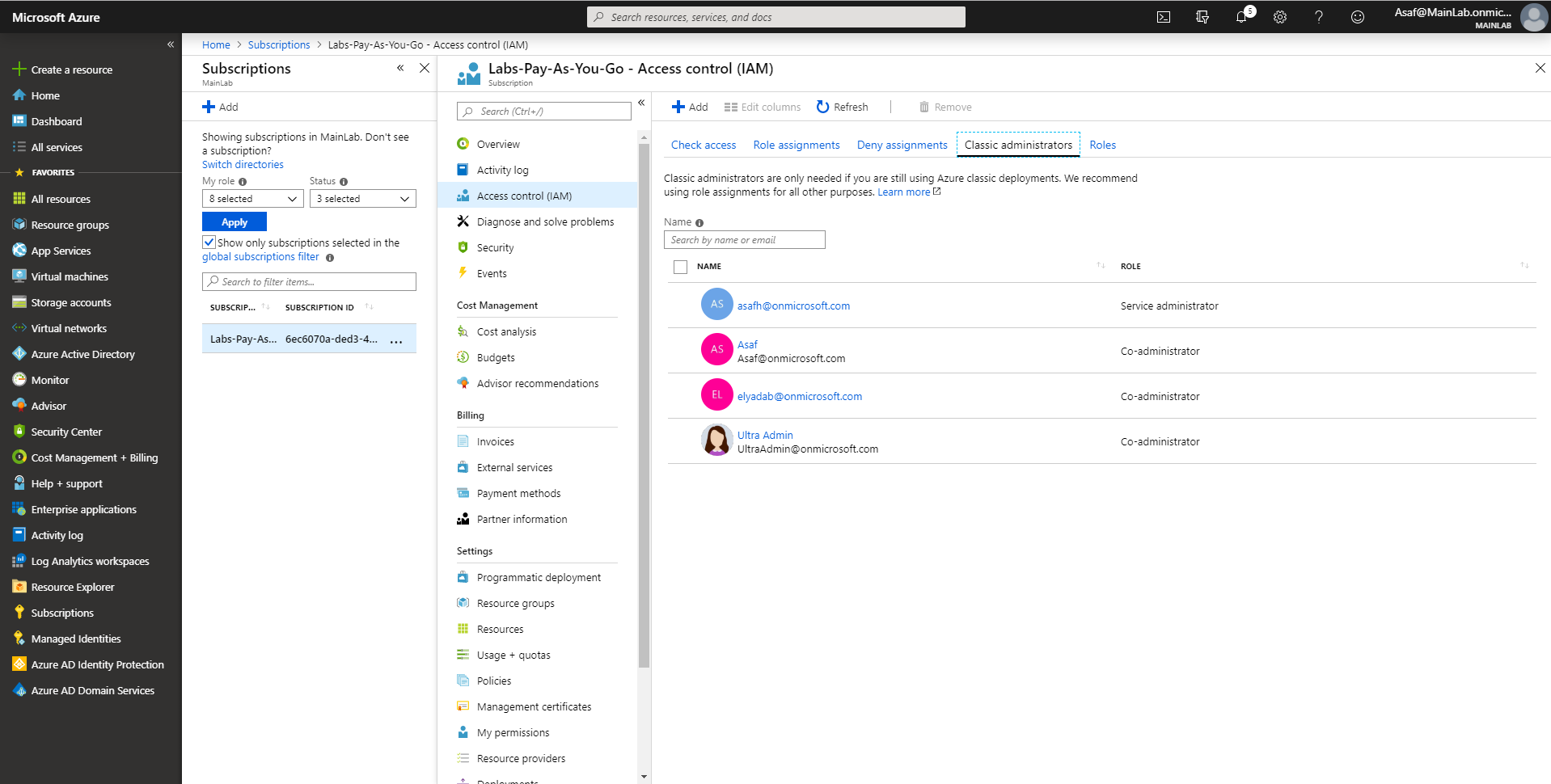This screenshot has height=784, width=1551.
Task: Open Security Center in the sidebar
Action: coord(66,432)
